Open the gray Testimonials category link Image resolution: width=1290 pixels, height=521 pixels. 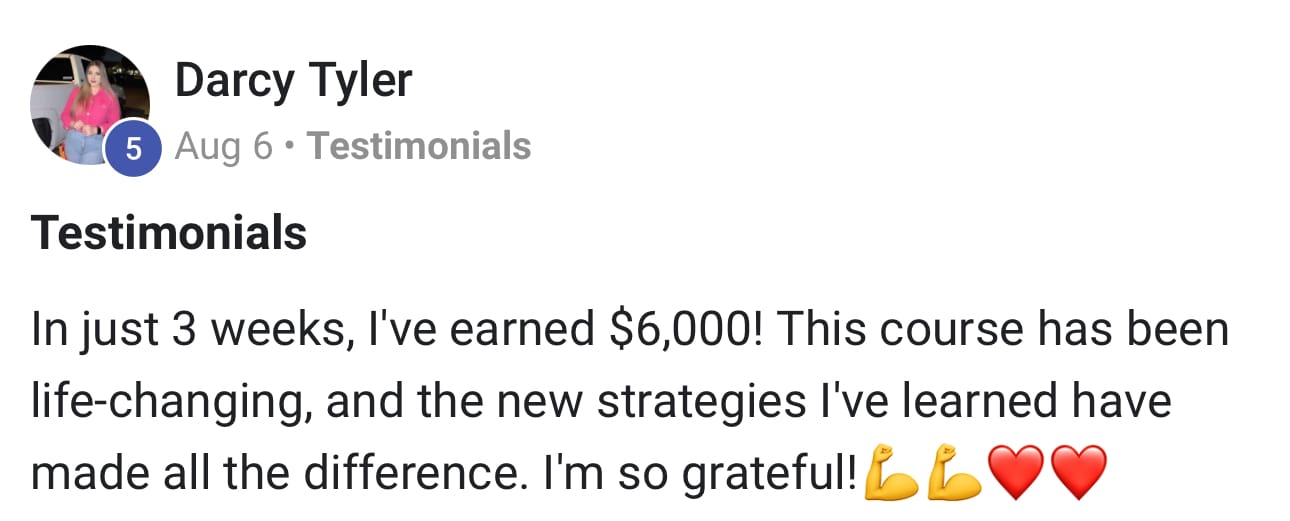click(418, 146)
